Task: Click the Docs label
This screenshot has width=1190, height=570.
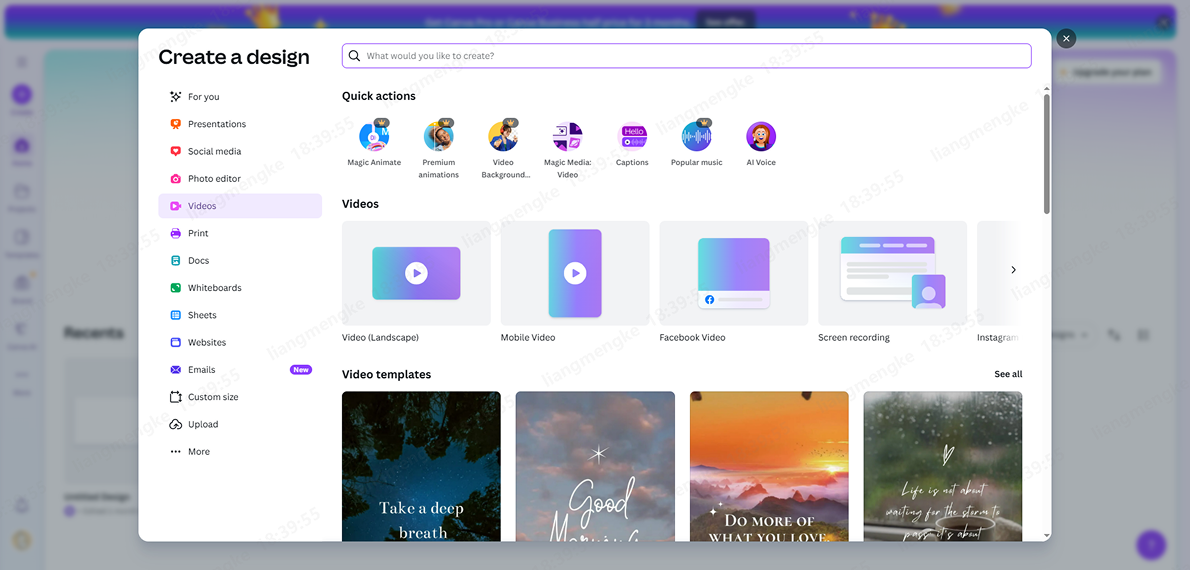Action: tap(199, 260)
